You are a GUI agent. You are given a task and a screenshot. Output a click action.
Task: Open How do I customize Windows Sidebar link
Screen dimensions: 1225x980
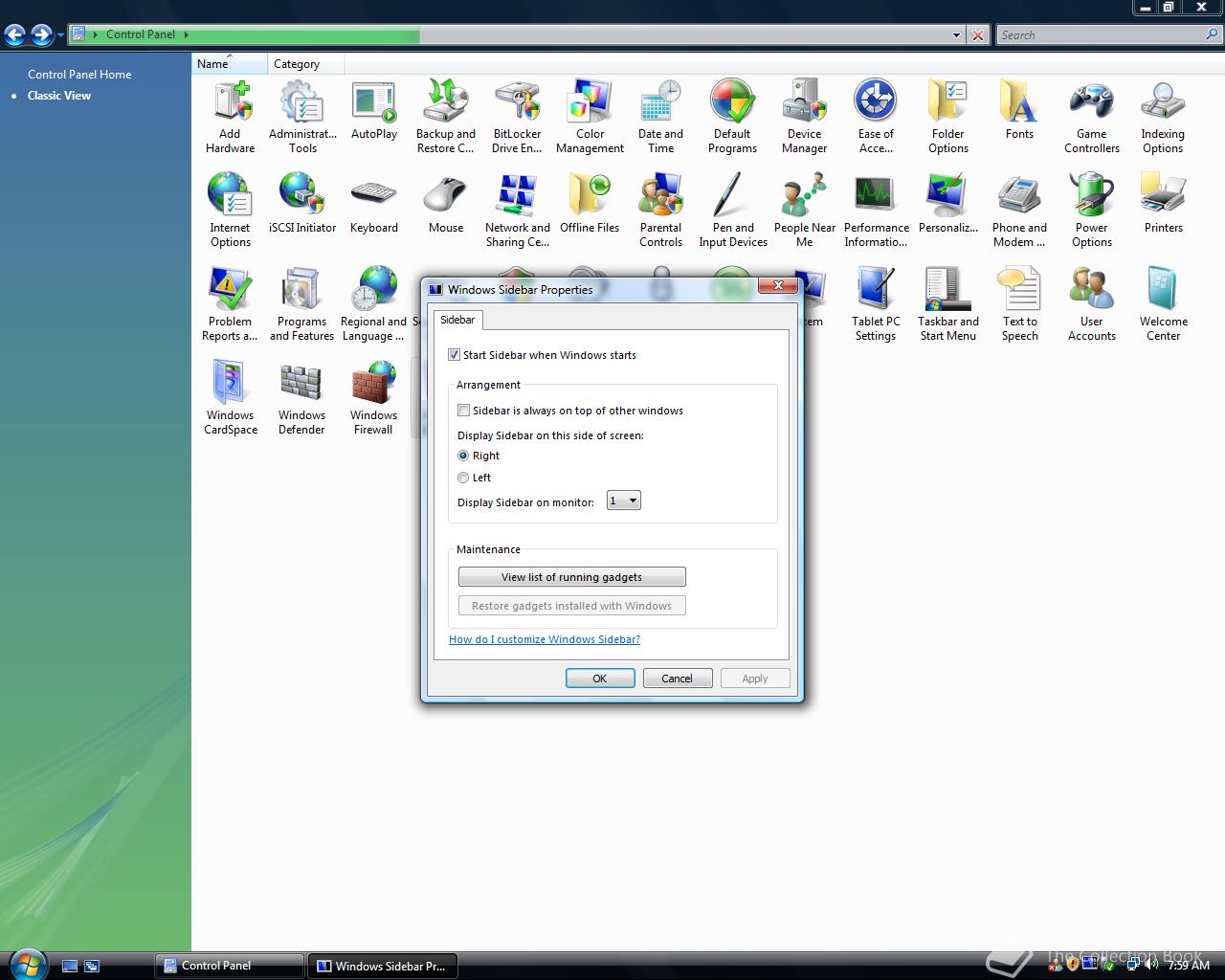545,639
